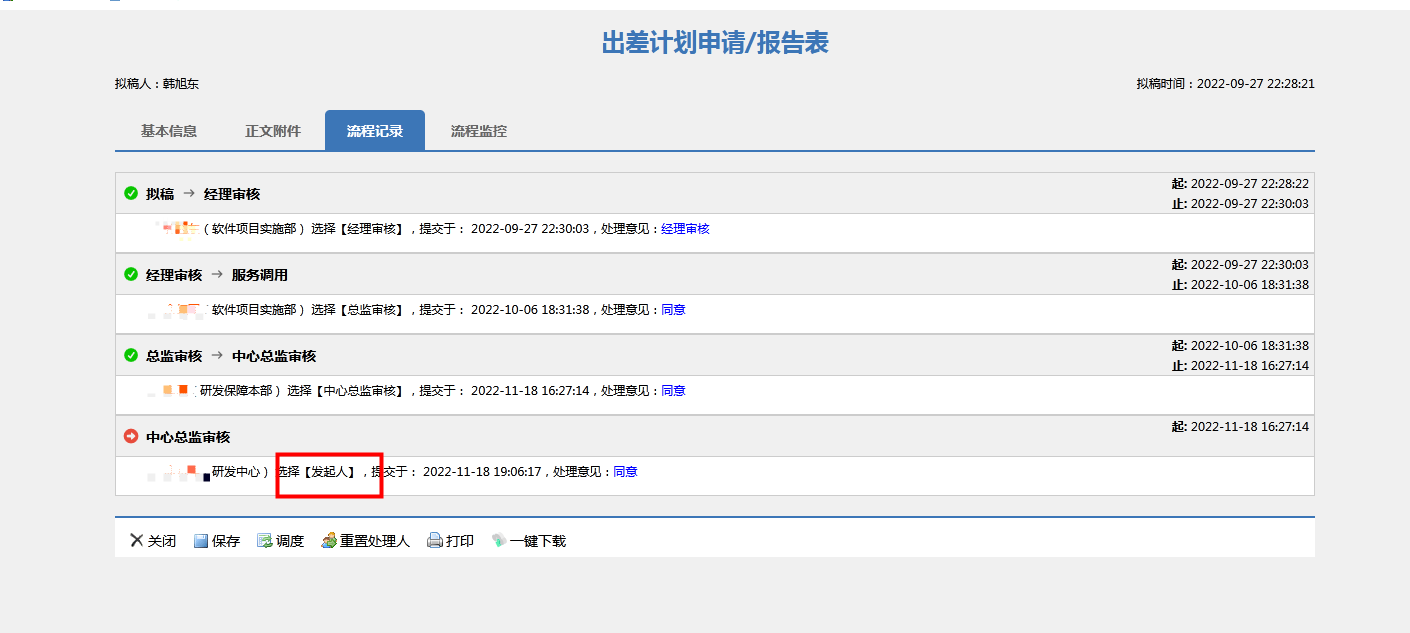1410x633 pixels.
Task: Switch to the 正文附件 tab
Action: [x=273, y=131]
